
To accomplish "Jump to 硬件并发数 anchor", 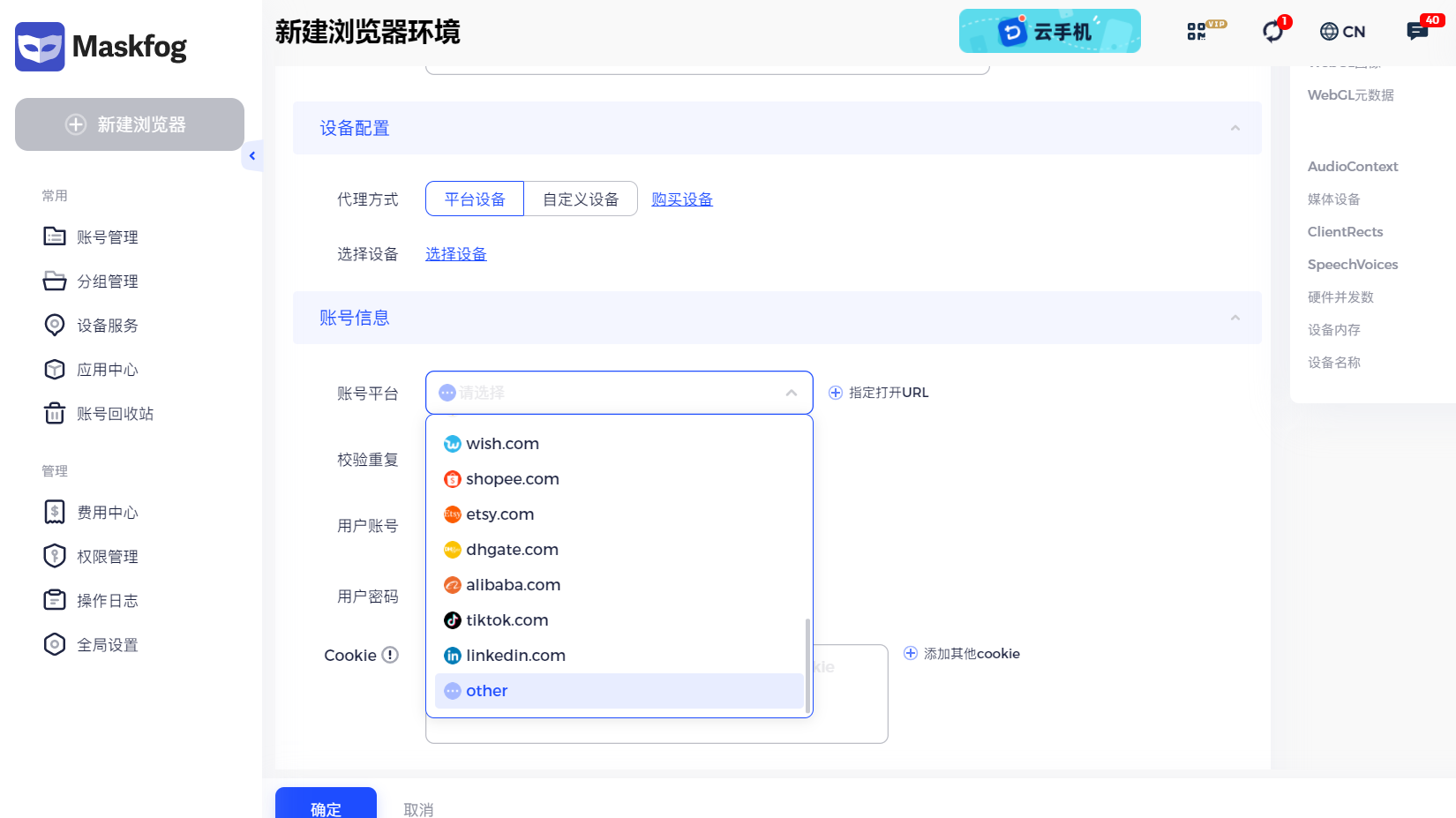I will coord(1340,296).
